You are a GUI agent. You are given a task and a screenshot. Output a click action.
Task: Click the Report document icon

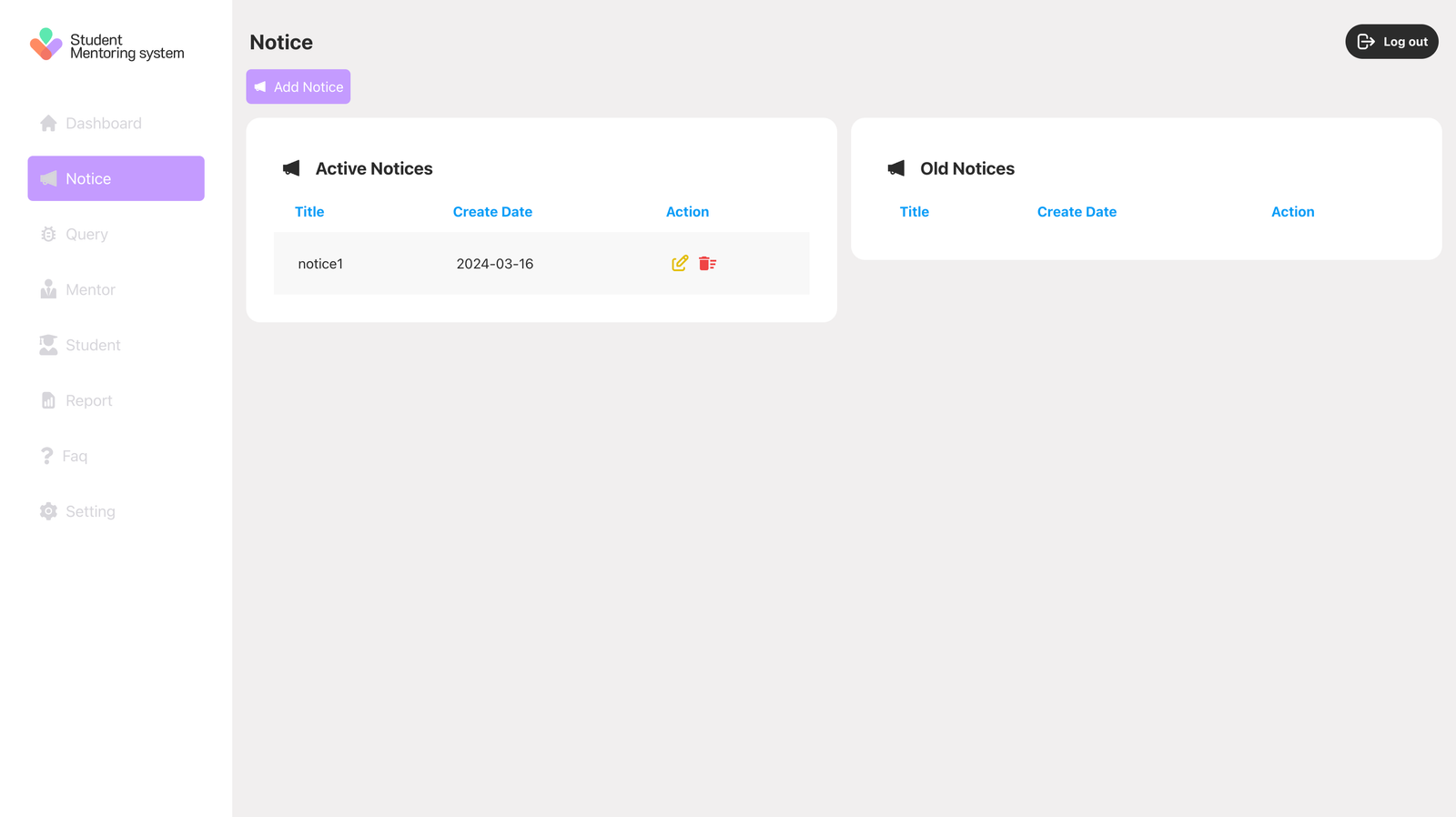click(x=48, y=400)
